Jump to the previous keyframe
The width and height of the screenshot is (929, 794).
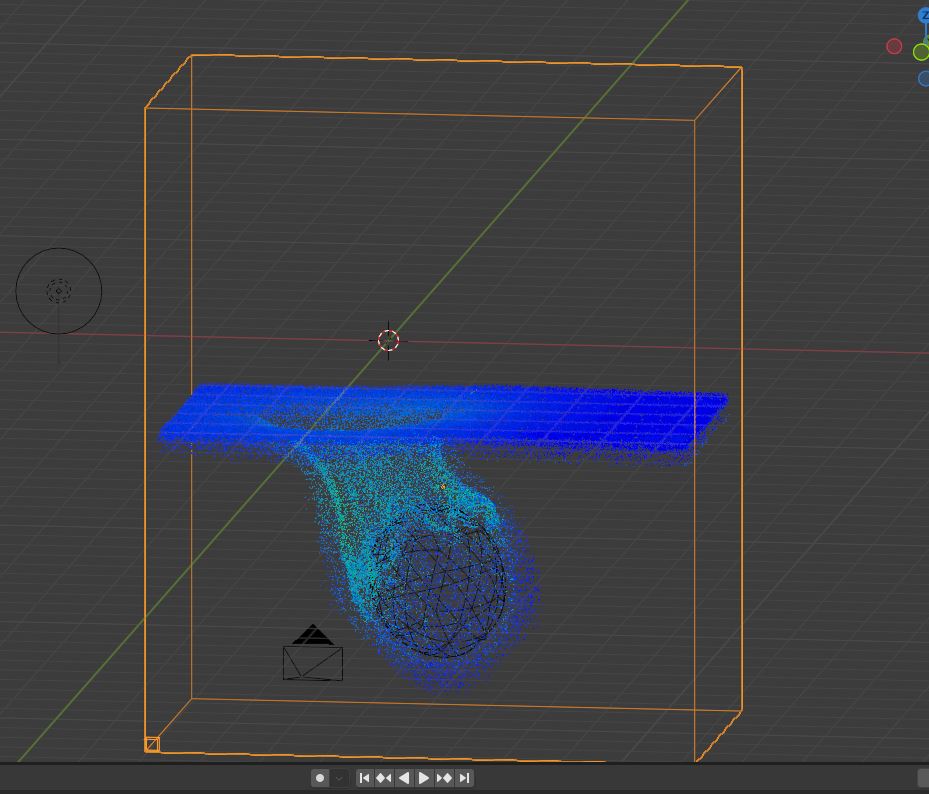click(384, 778)
